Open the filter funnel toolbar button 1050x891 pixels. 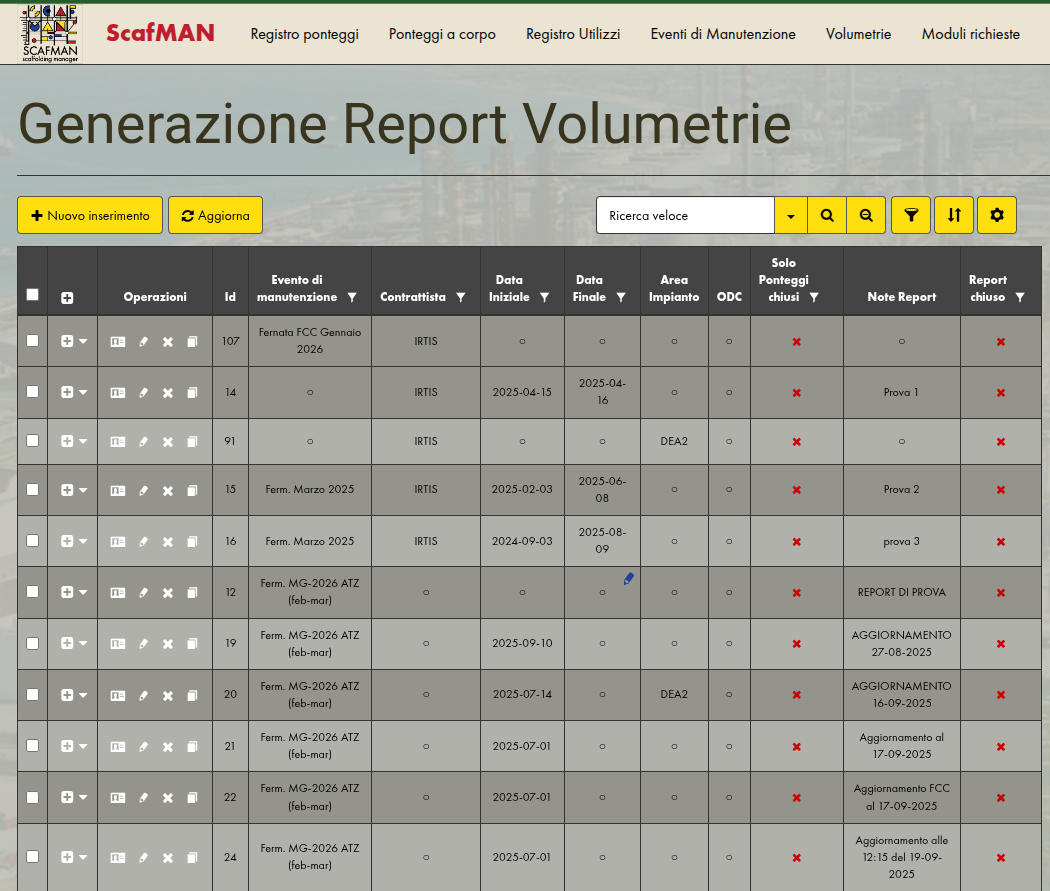(x=911, y=216)
